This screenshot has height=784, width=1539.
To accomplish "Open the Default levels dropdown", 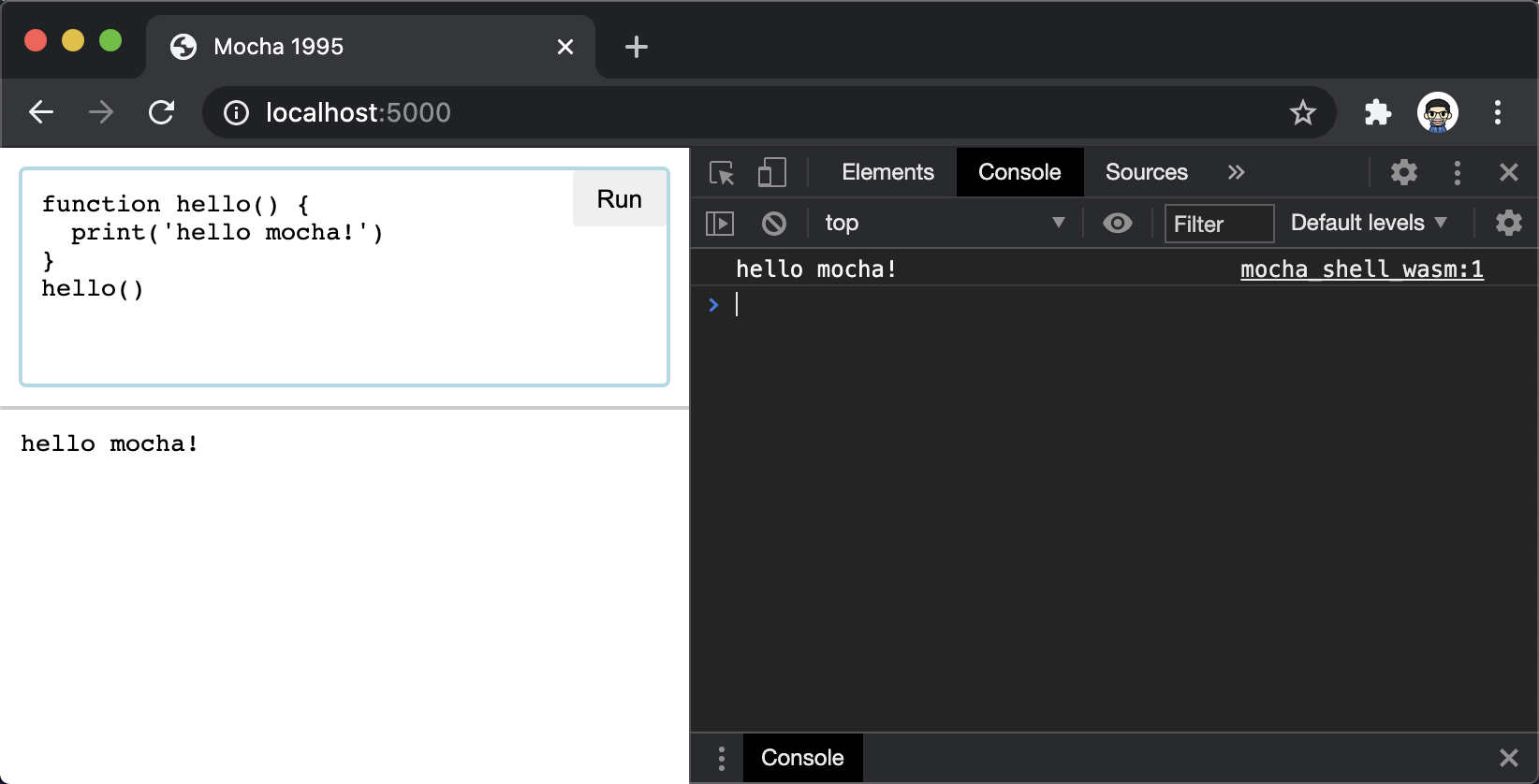I will tap(1369, 223).
